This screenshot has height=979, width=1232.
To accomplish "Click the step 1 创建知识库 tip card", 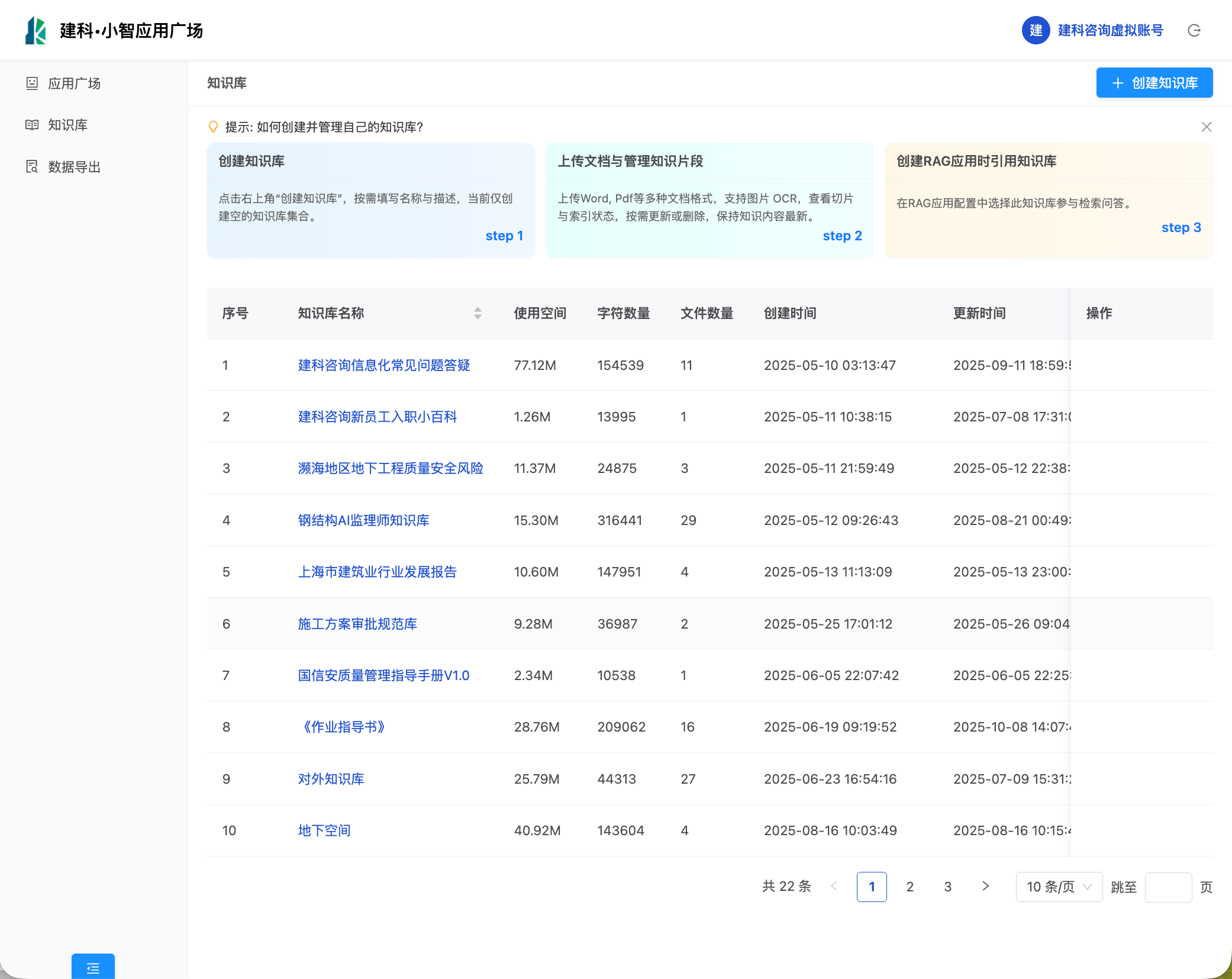I will [x=370, y=200].
